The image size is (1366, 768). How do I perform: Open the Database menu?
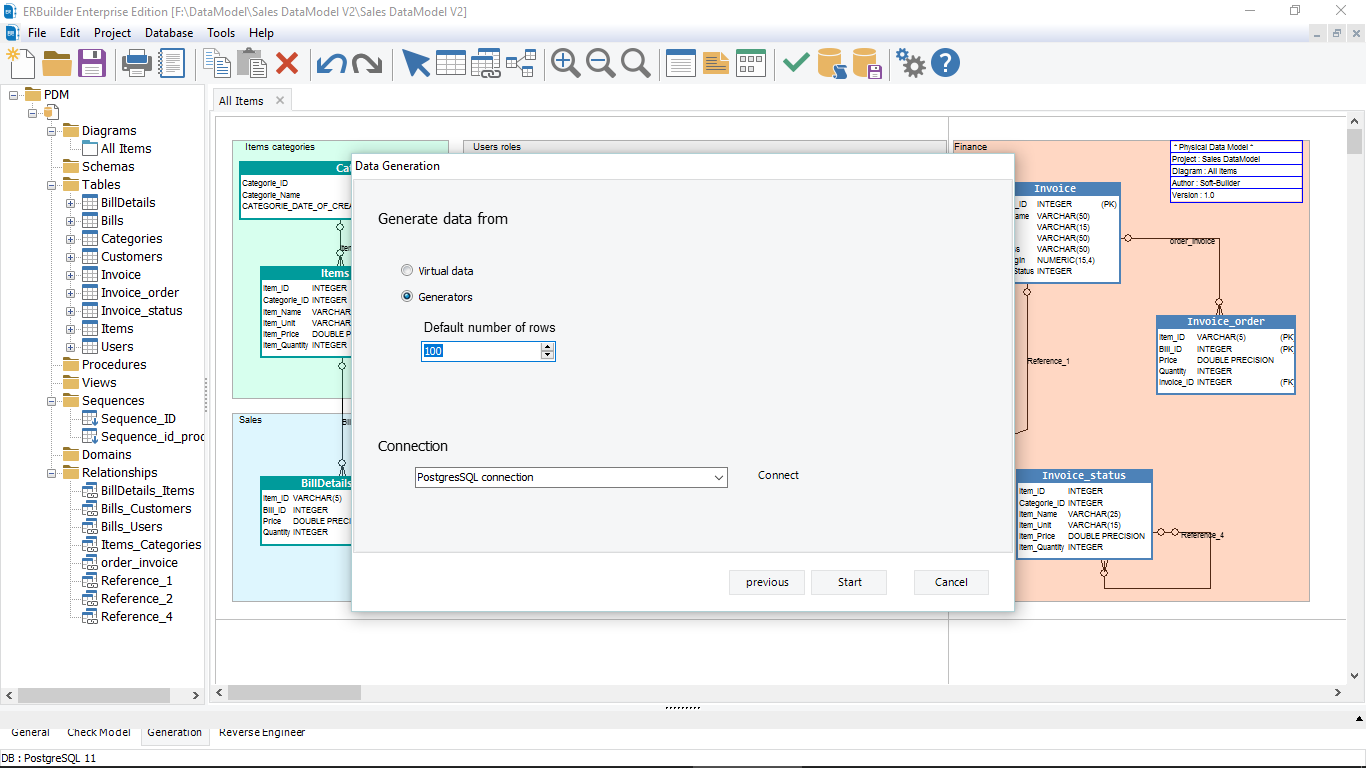(x=168, y=32)
